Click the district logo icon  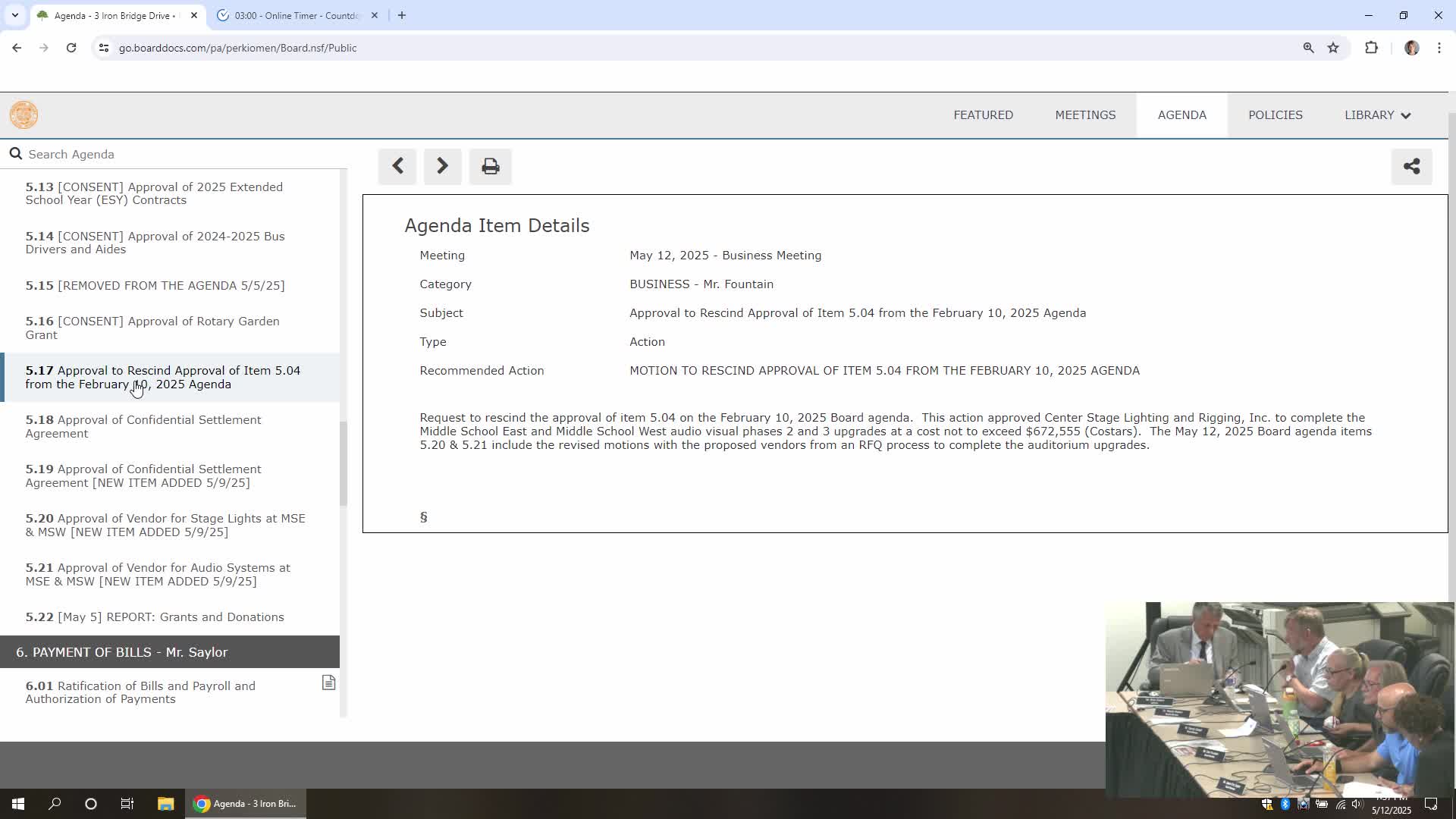(24, 115)
